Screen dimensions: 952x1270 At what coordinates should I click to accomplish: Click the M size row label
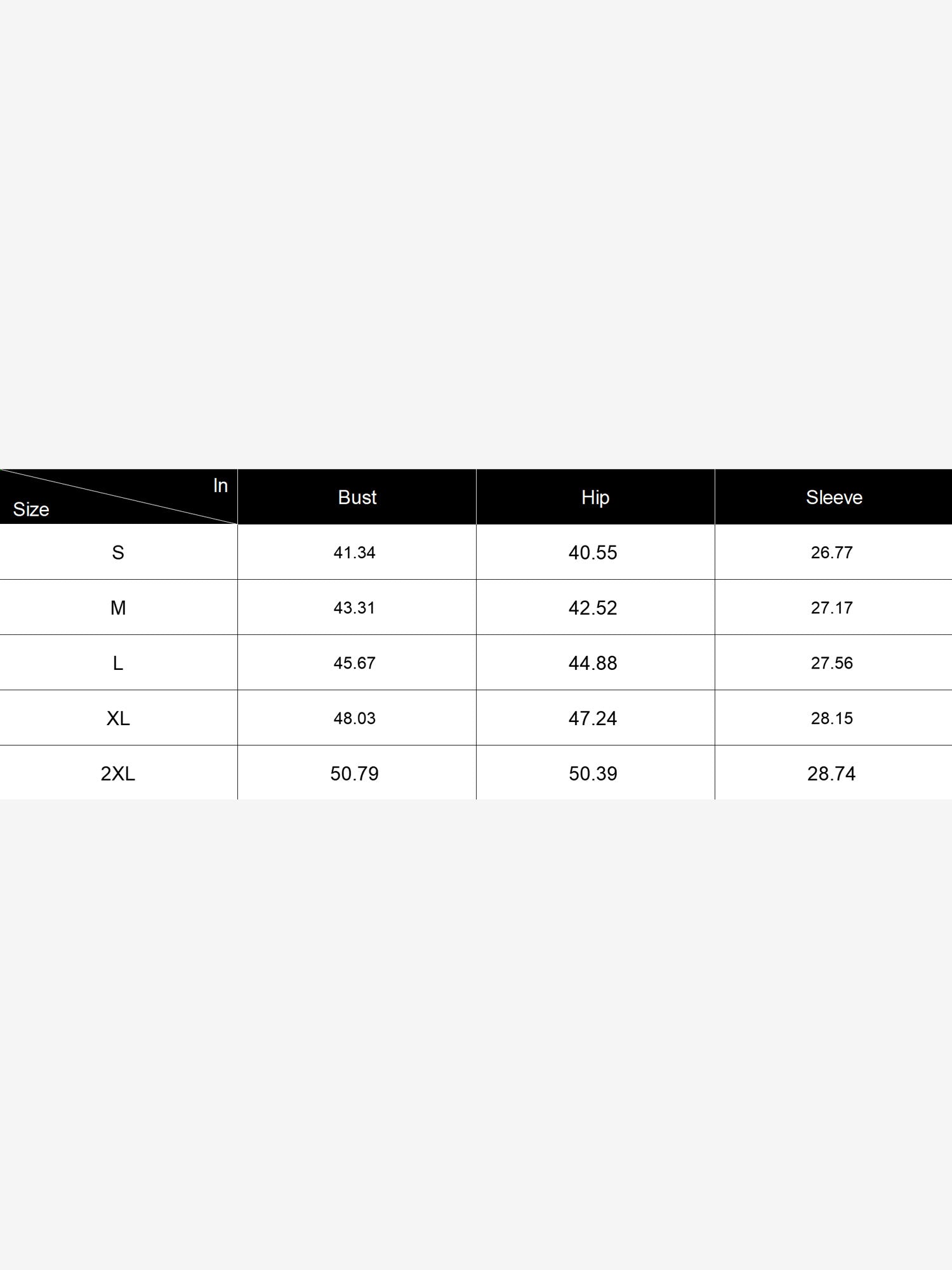[118, 608]
